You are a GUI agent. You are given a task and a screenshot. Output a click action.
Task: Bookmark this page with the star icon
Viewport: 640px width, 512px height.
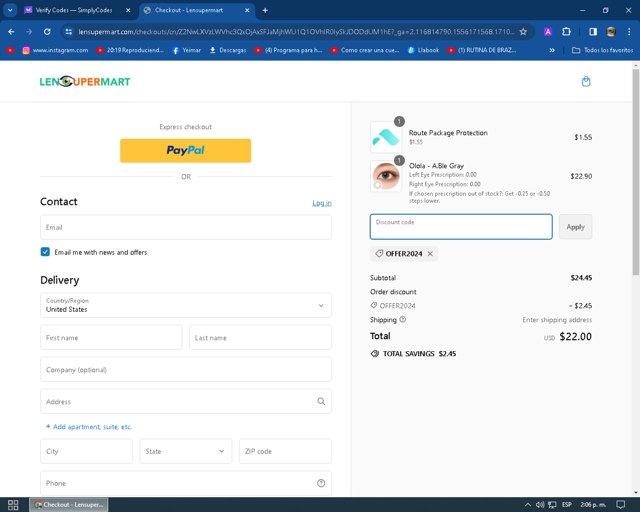[523, 31]
